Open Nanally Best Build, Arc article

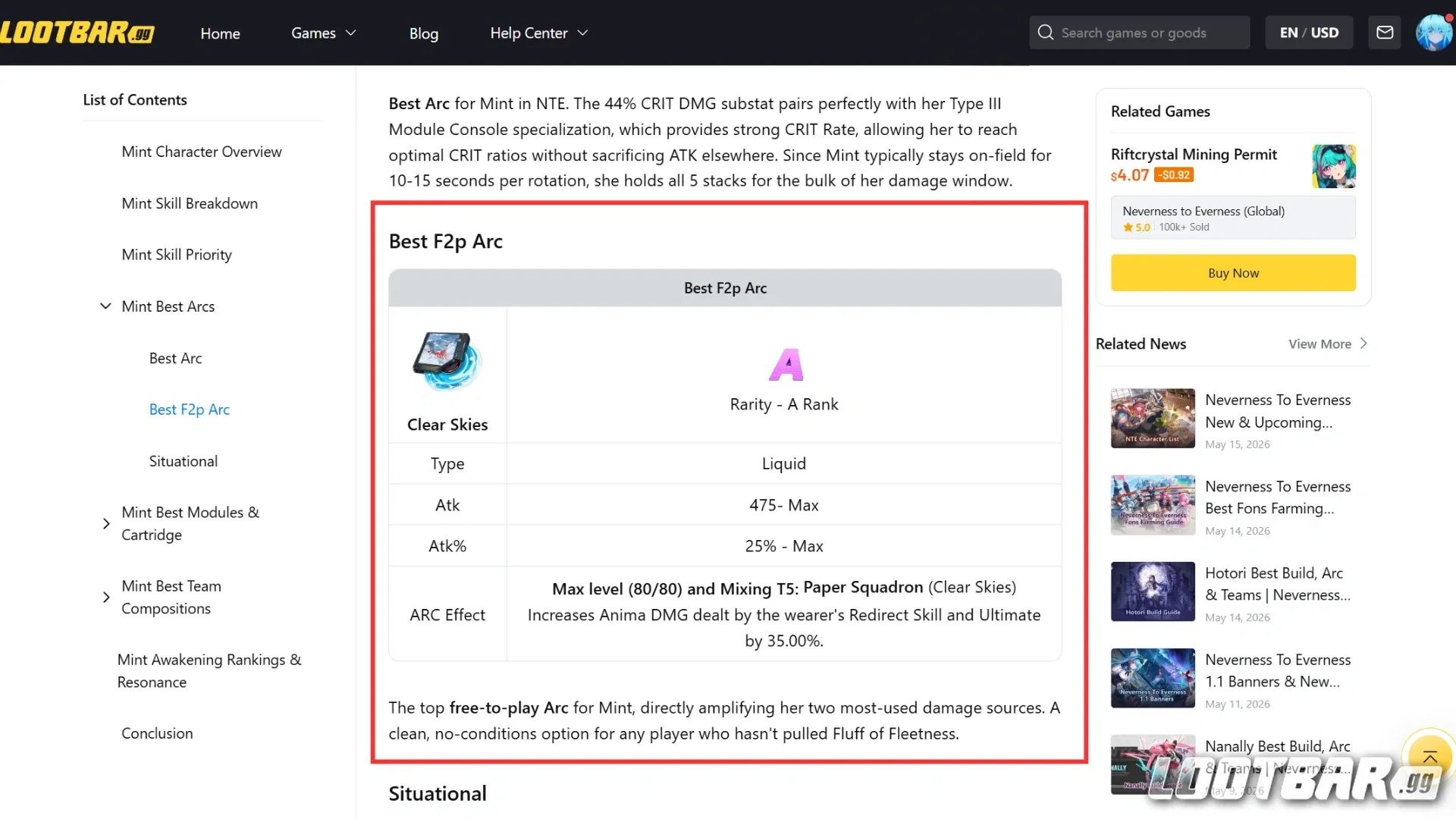[1278, 757]
